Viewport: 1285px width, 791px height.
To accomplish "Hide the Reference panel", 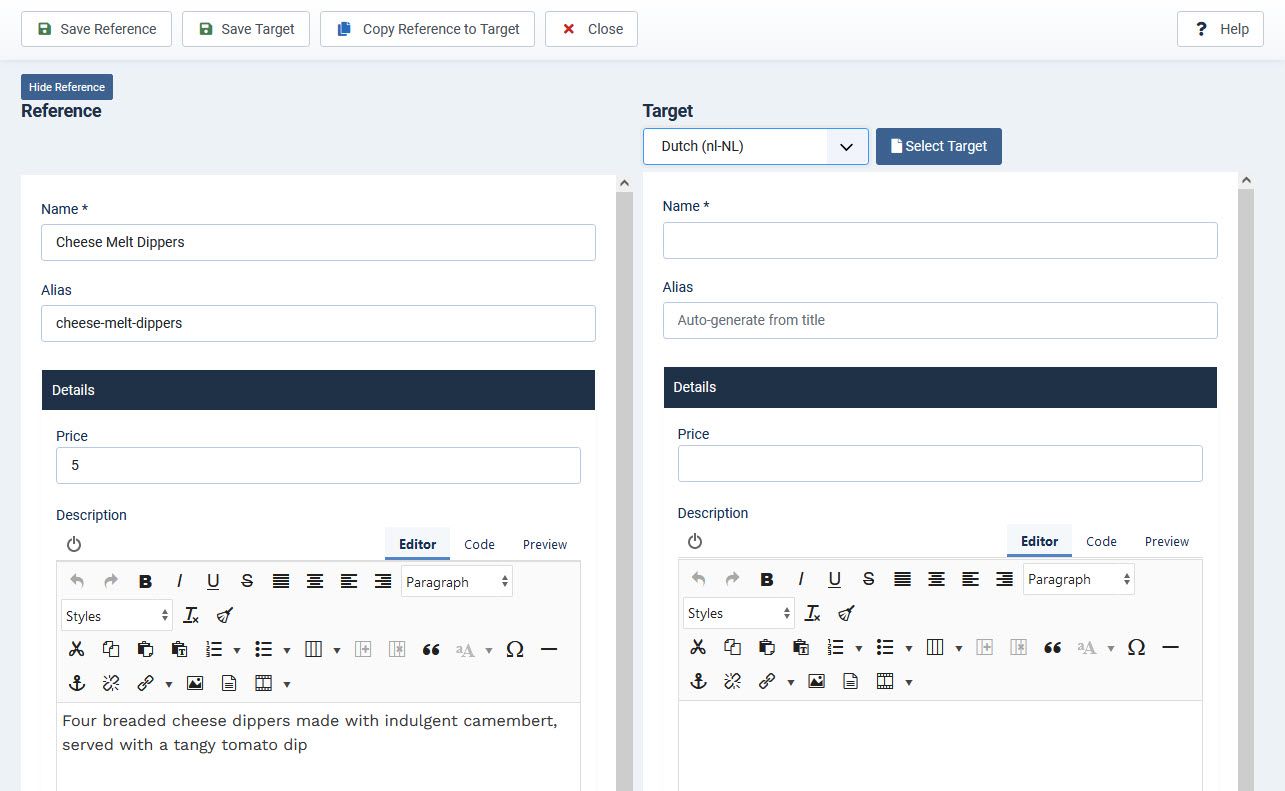I will (67, 87).
